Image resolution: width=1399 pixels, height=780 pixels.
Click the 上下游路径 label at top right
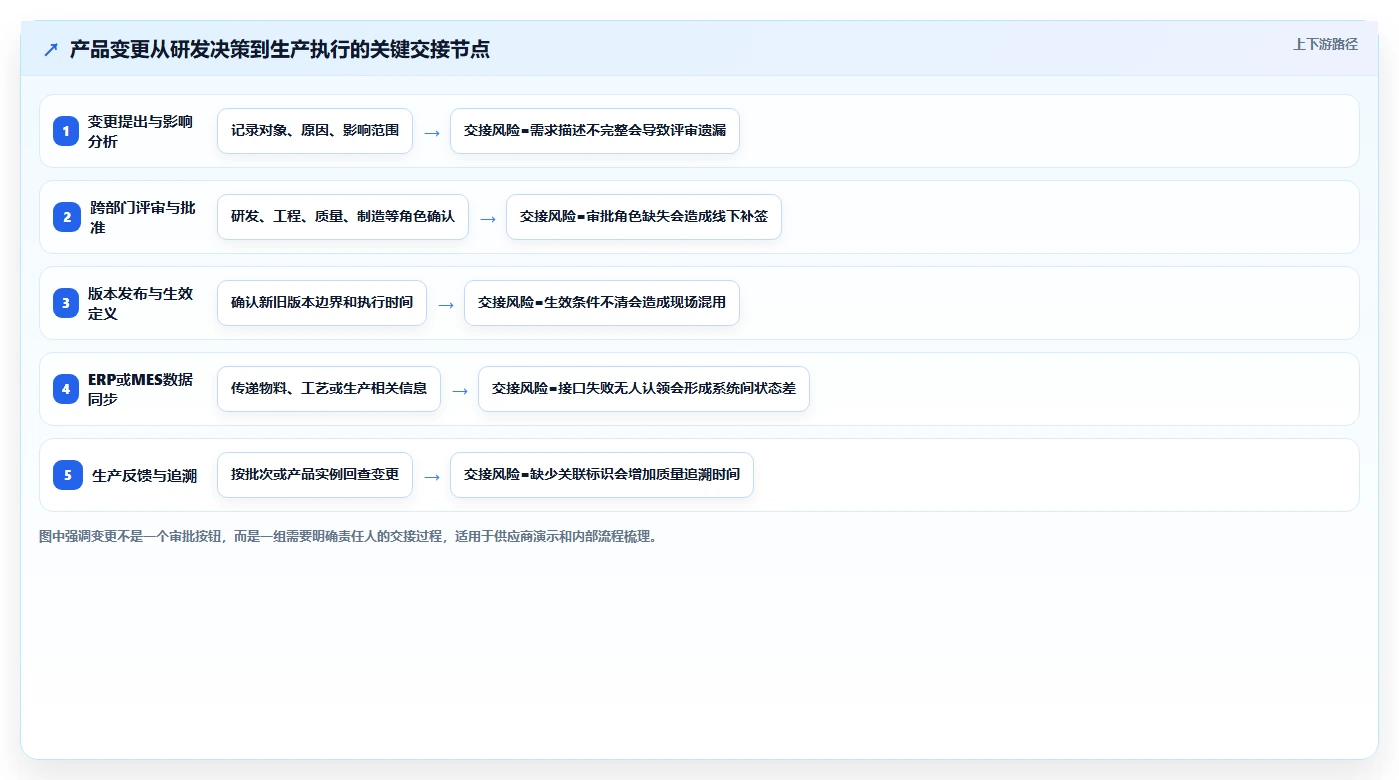point(1325,44)
